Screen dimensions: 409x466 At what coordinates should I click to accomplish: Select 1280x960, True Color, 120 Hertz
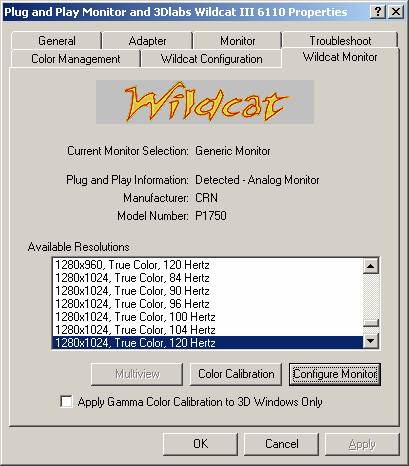pyautogui.click(x=207, y=265)
